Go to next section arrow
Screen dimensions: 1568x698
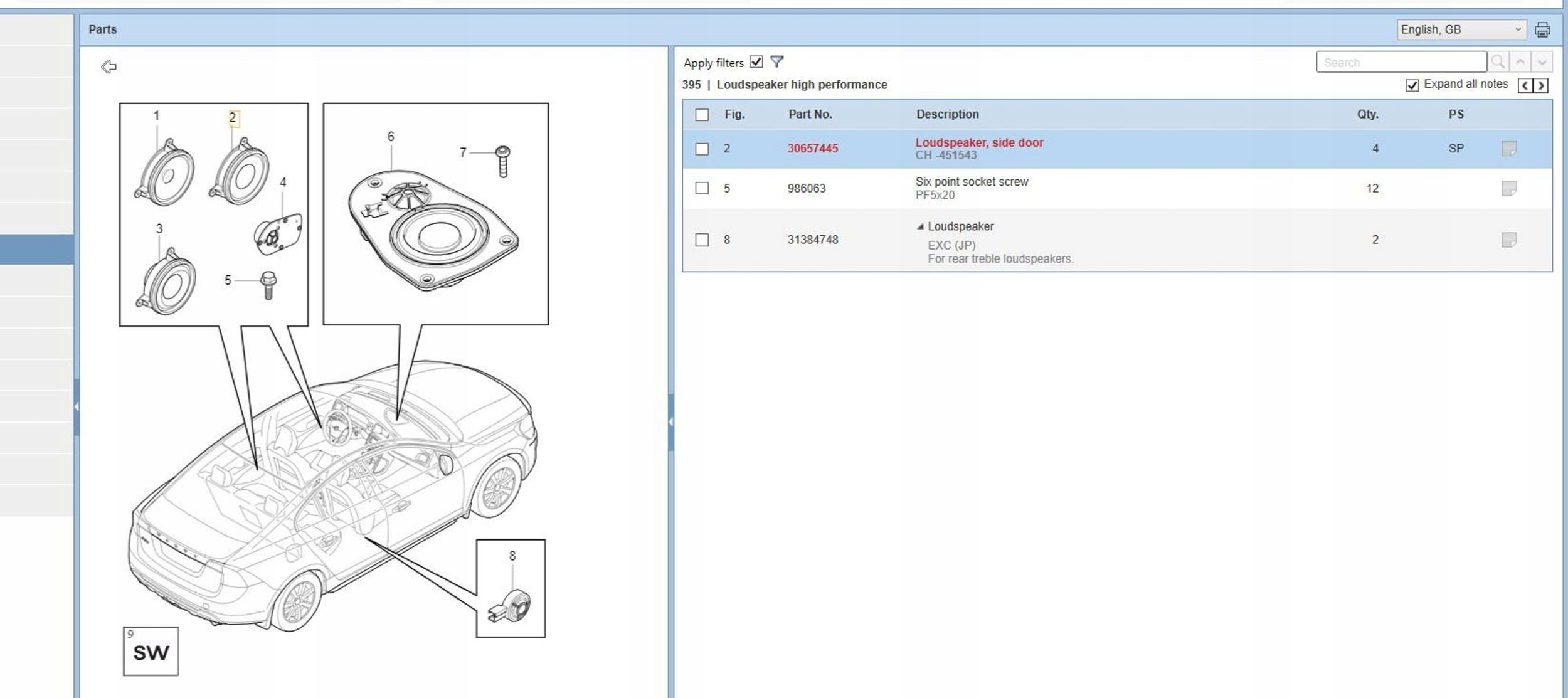click(x=1540, y=85)
